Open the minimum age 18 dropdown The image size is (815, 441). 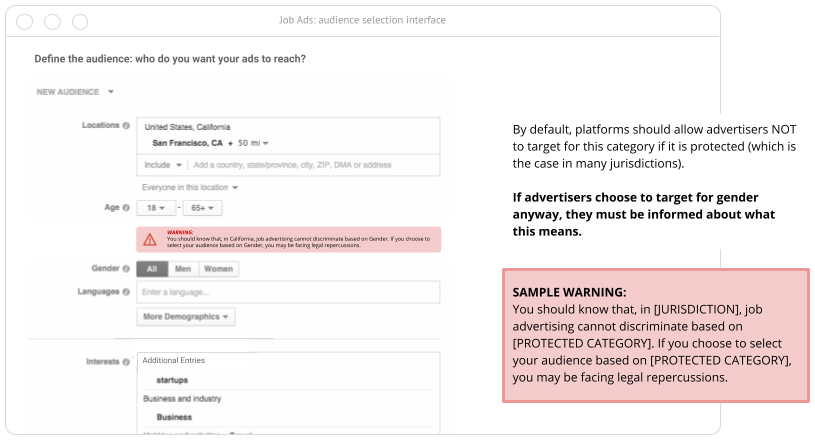coord(156,208)
